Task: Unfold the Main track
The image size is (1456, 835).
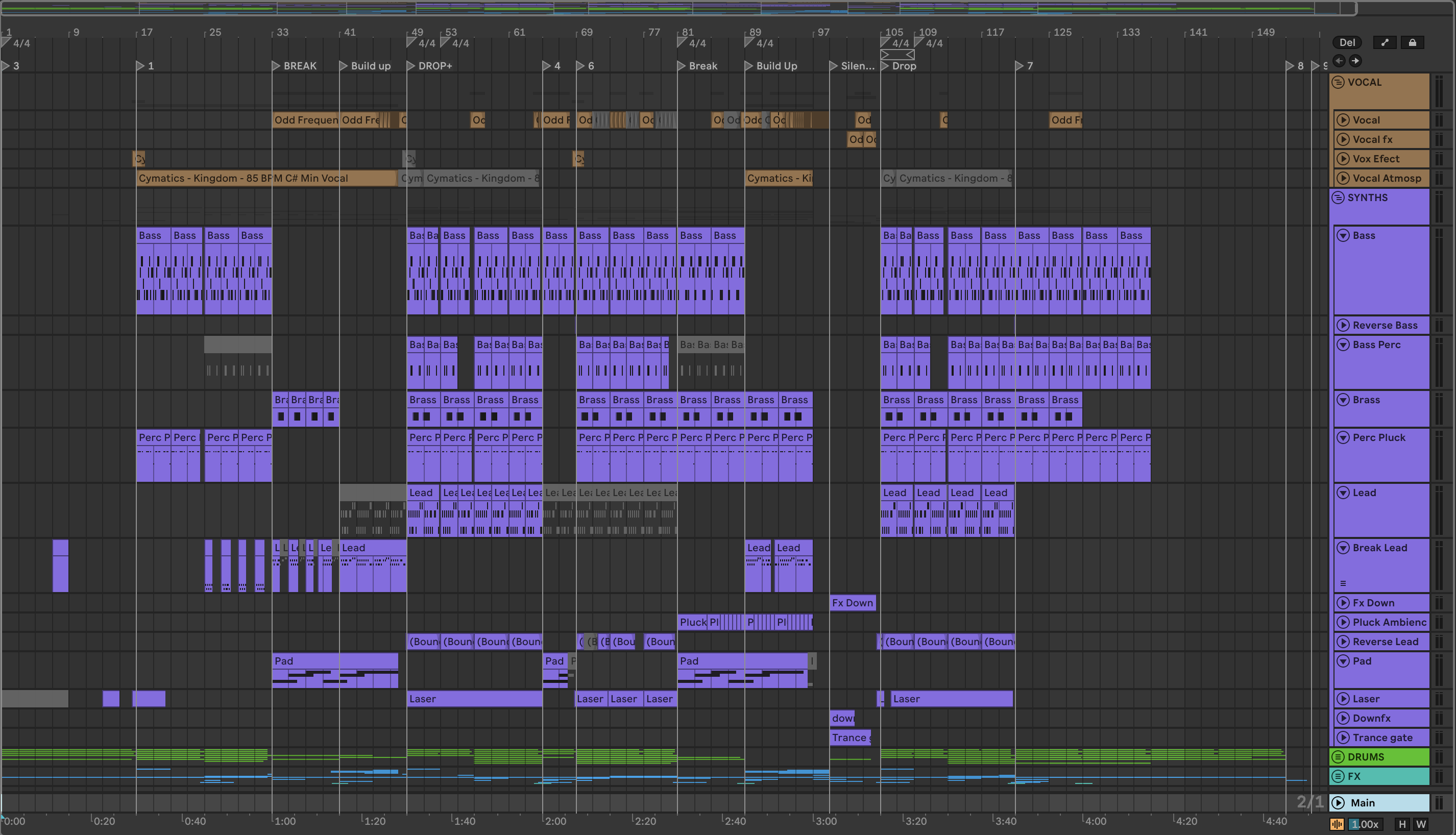Action: coord(1339,803)
